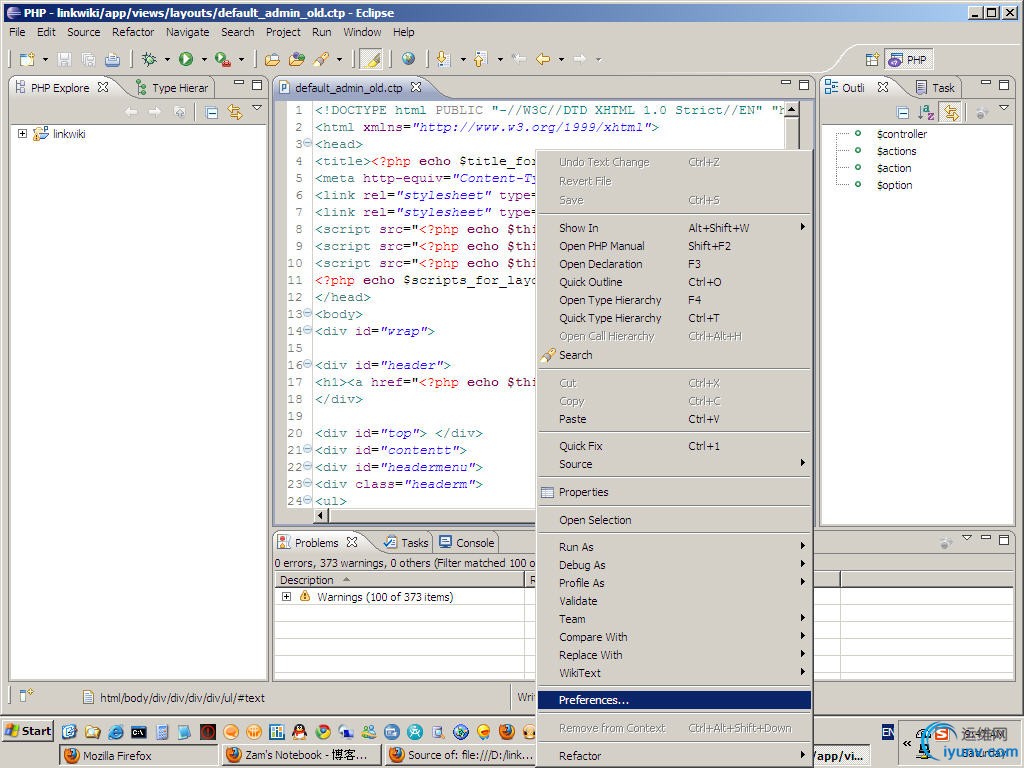The height and width of the screenshot is (768, 1024).
Task: Open dropdown arrow next to Back arrow
Action: (561, 59)
